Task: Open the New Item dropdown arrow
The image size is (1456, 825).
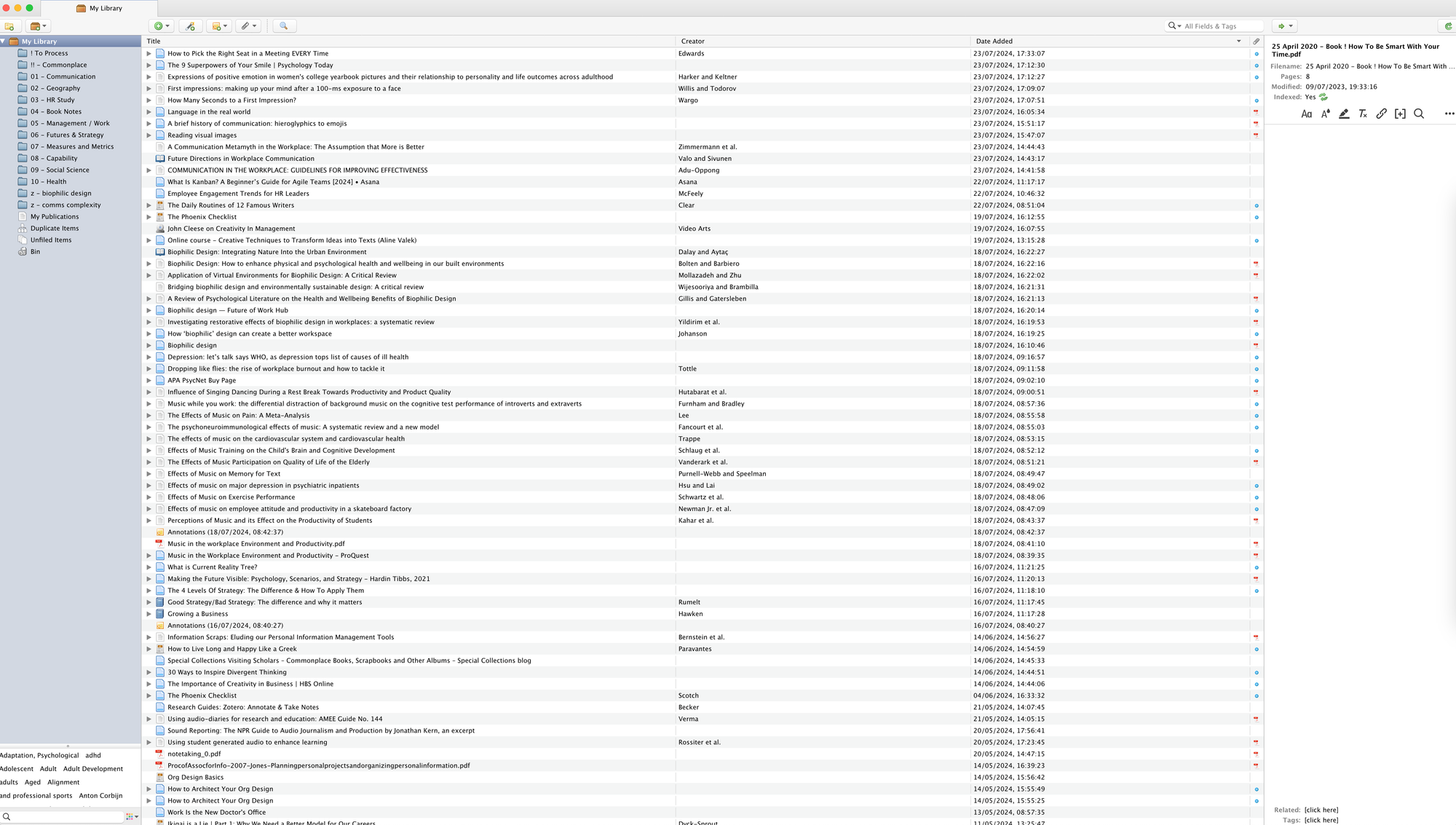Action: pos(167,25)
